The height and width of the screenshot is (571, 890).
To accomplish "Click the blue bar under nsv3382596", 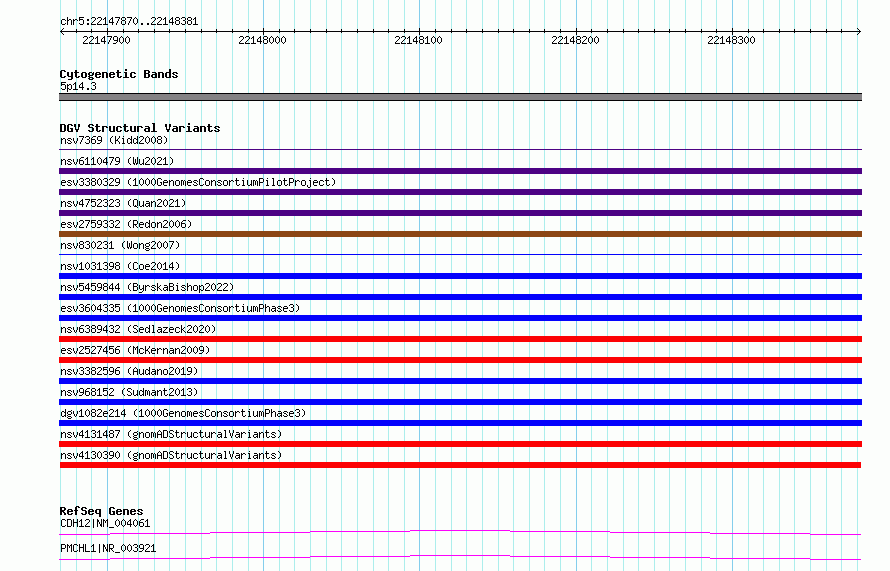I will point(460,381).
